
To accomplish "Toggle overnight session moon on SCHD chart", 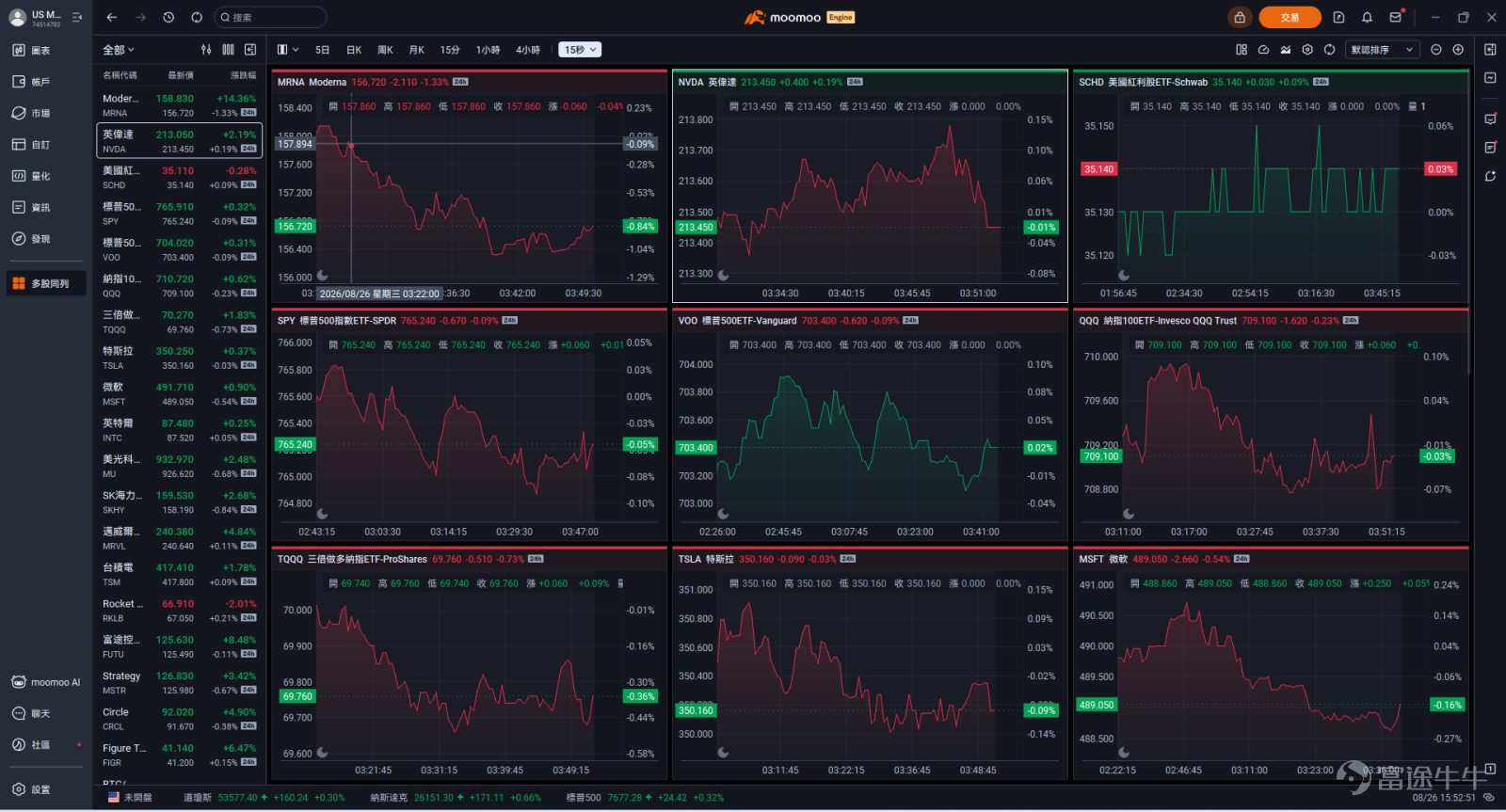I will [1124, 276].
